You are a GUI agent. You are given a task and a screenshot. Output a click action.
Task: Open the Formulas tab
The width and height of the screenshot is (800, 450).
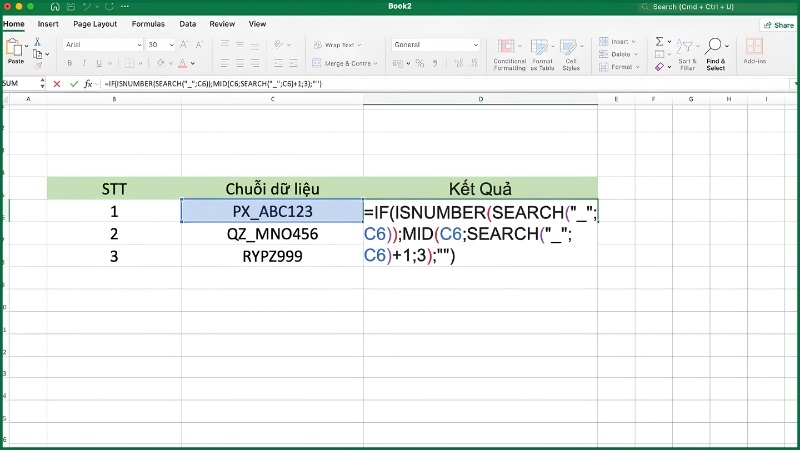coord(148,24)
